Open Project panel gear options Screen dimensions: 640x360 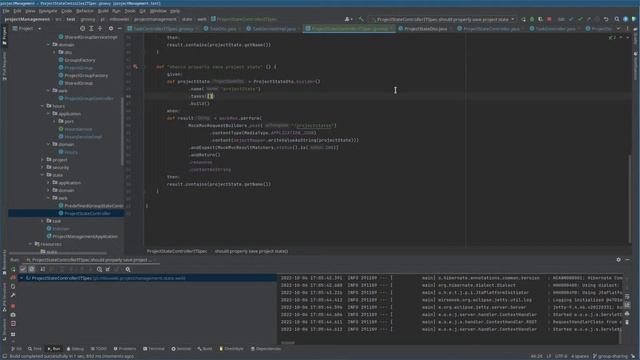tap(111, 29)
